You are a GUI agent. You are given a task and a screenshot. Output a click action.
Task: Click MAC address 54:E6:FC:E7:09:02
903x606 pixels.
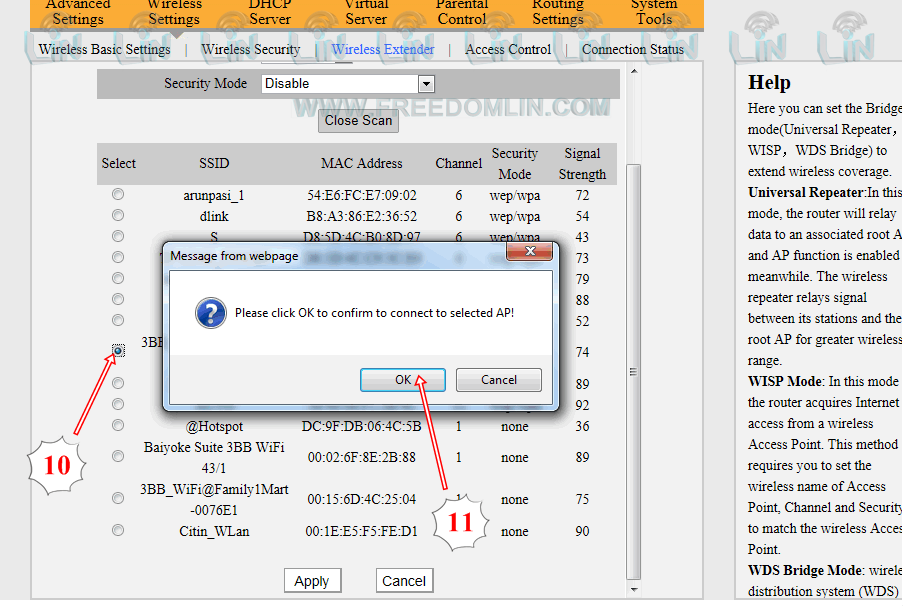[x=362, y=195]
